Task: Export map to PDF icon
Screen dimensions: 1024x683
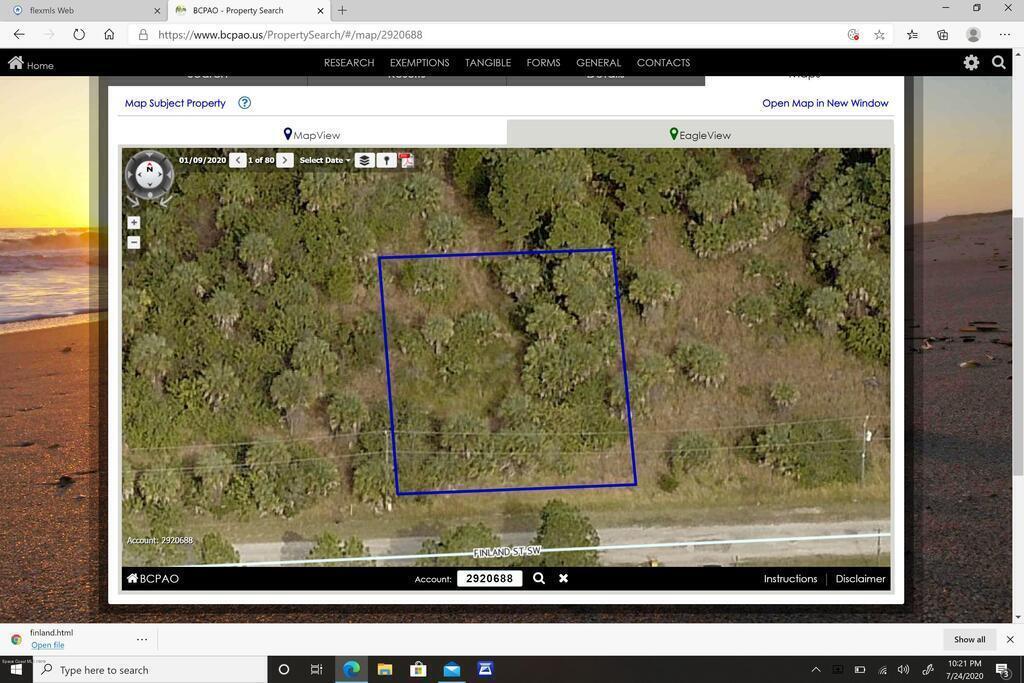Action: click(407, 160)
